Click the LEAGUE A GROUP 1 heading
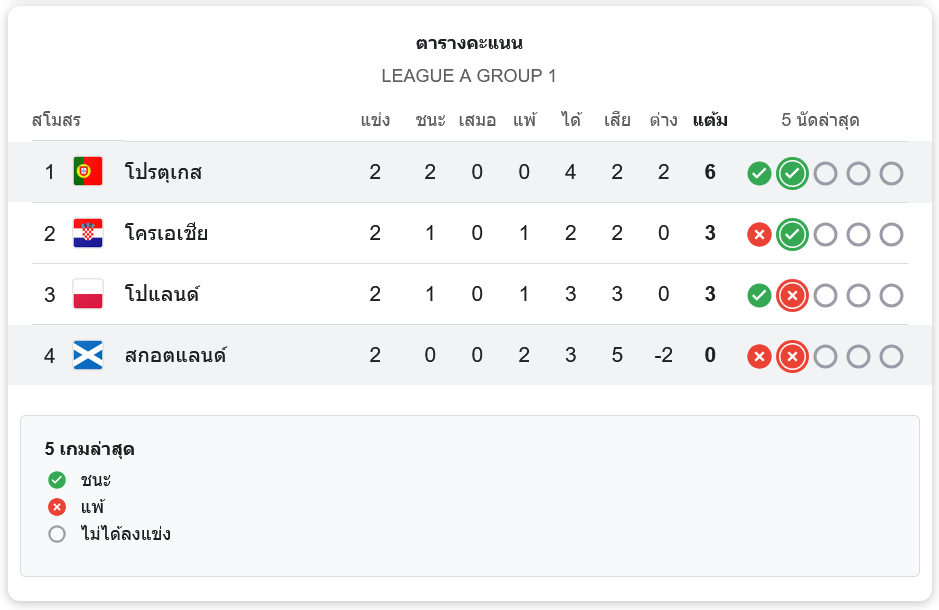939x610 pixels. [x=469, y=76]
